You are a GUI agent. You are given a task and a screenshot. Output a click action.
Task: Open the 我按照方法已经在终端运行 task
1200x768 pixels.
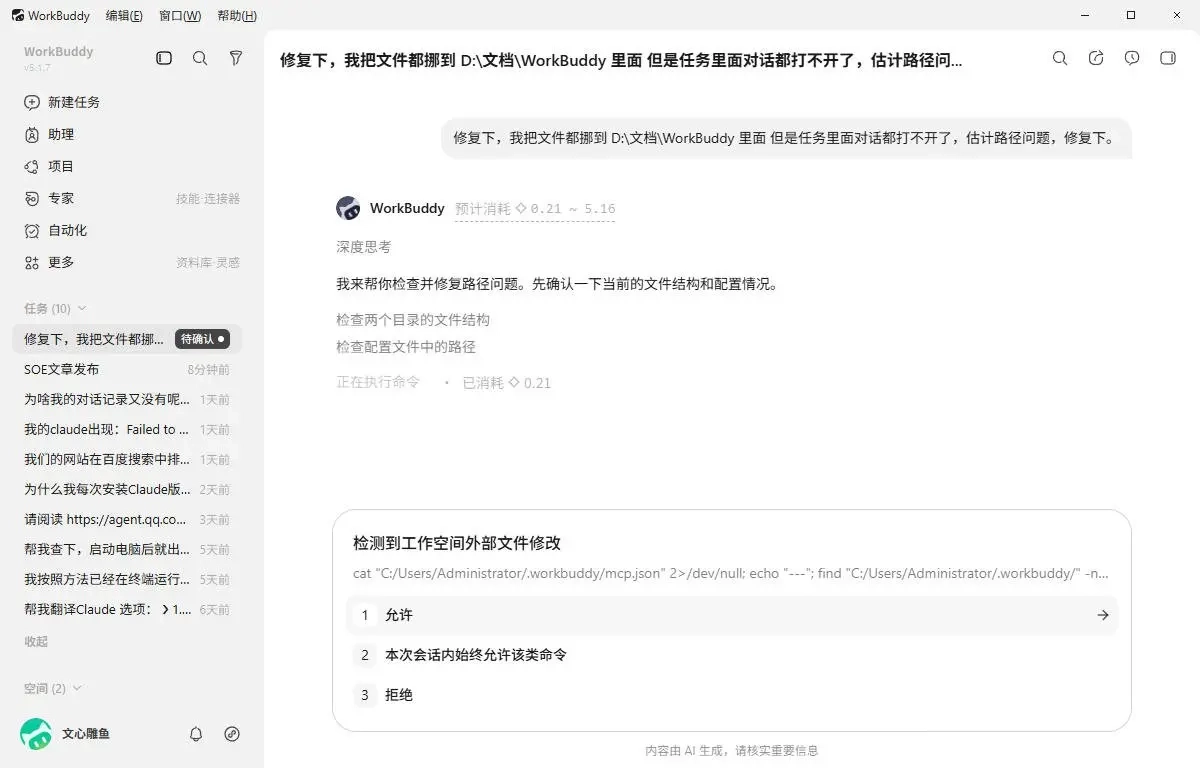(x=127, y=579)
